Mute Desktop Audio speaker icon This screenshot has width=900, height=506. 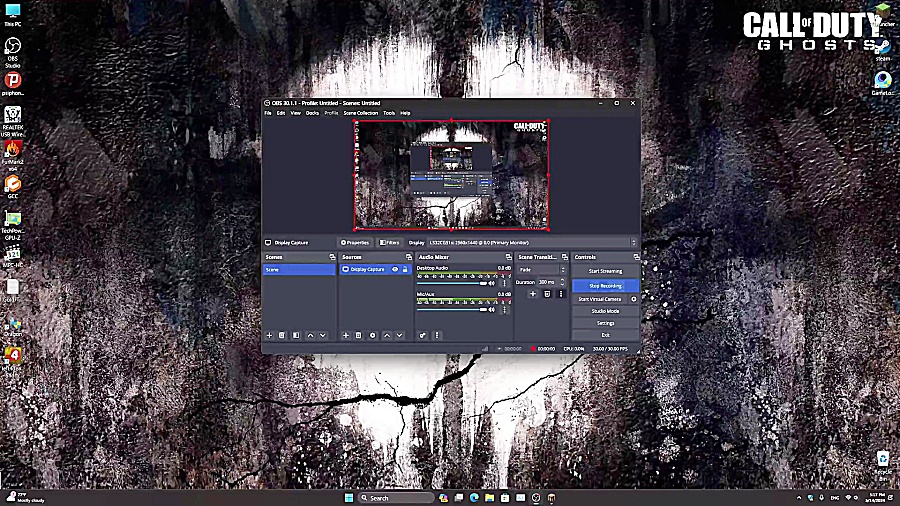coord(491,283)
